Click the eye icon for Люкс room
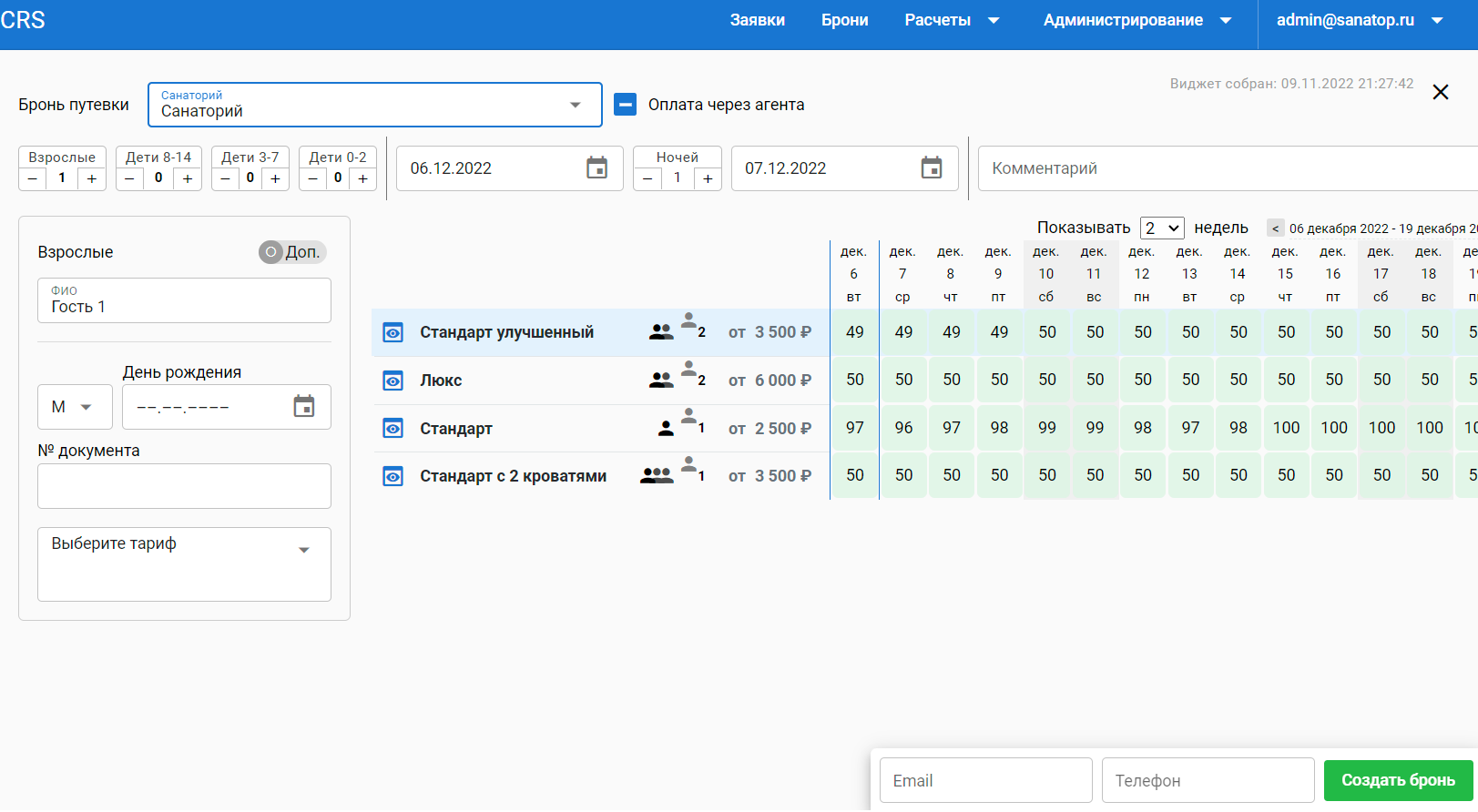Viewport: 1478px width, 812px height. [x=392, y=381]
